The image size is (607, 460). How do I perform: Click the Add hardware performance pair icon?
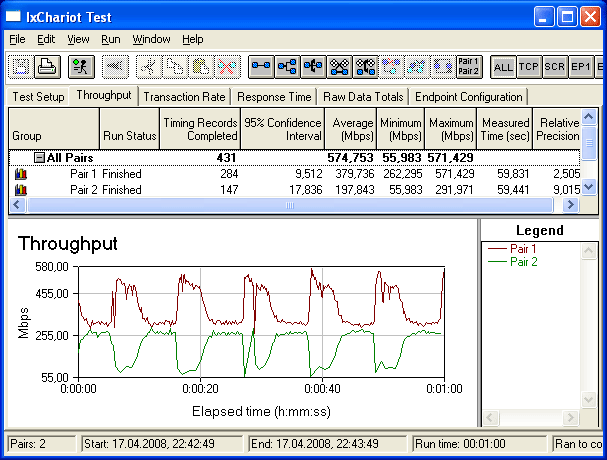(x=340, y=67)
